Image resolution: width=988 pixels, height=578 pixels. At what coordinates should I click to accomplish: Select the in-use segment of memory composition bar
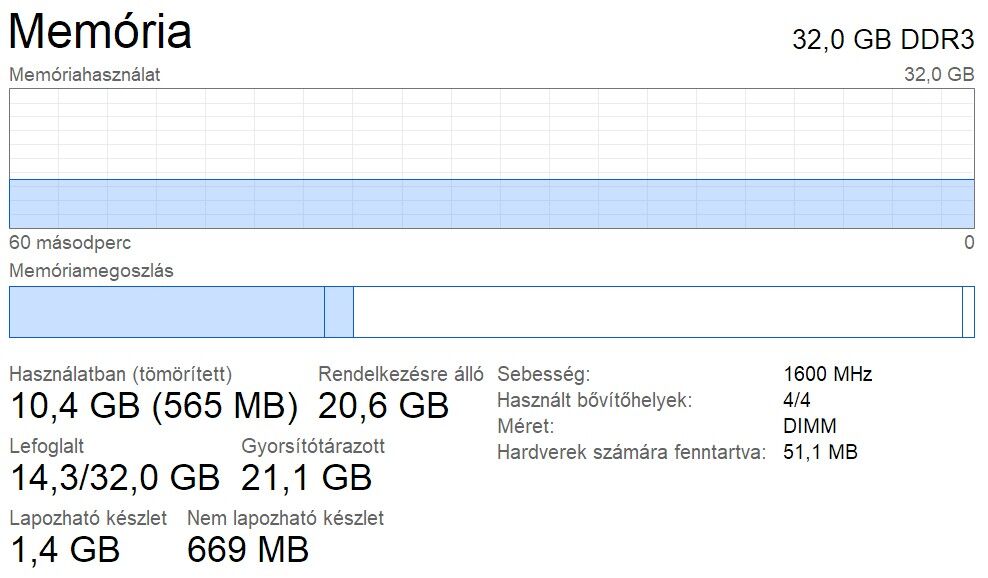166,312
